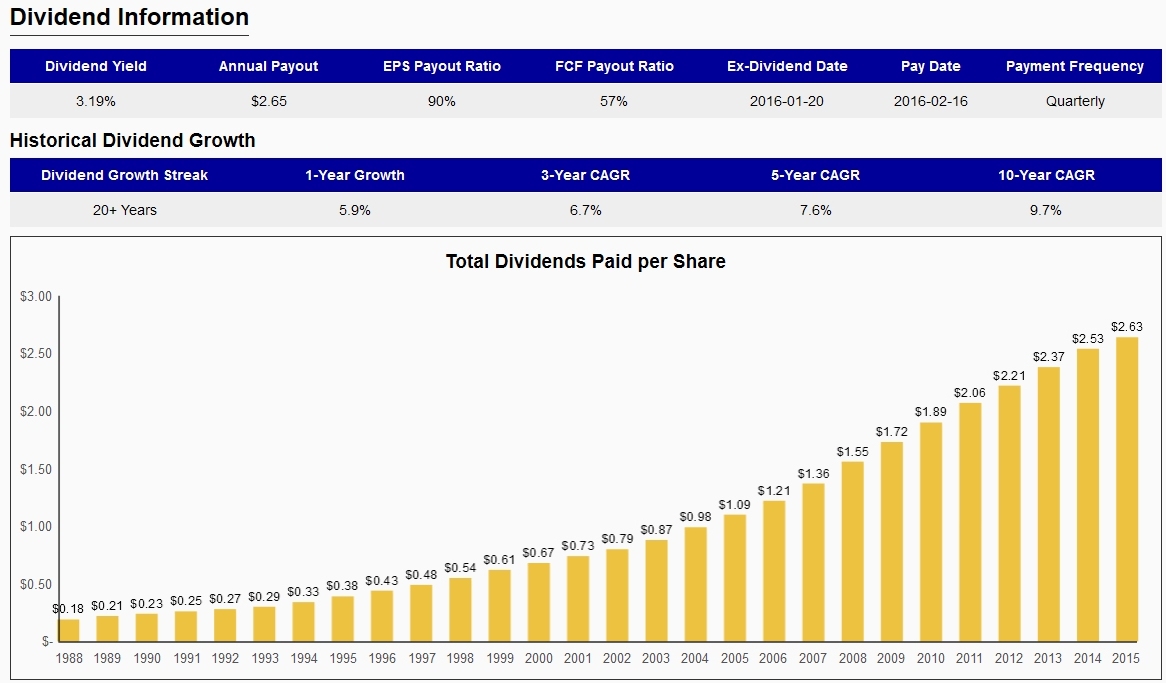Select the Quarterly payment frequency value

1075,101
